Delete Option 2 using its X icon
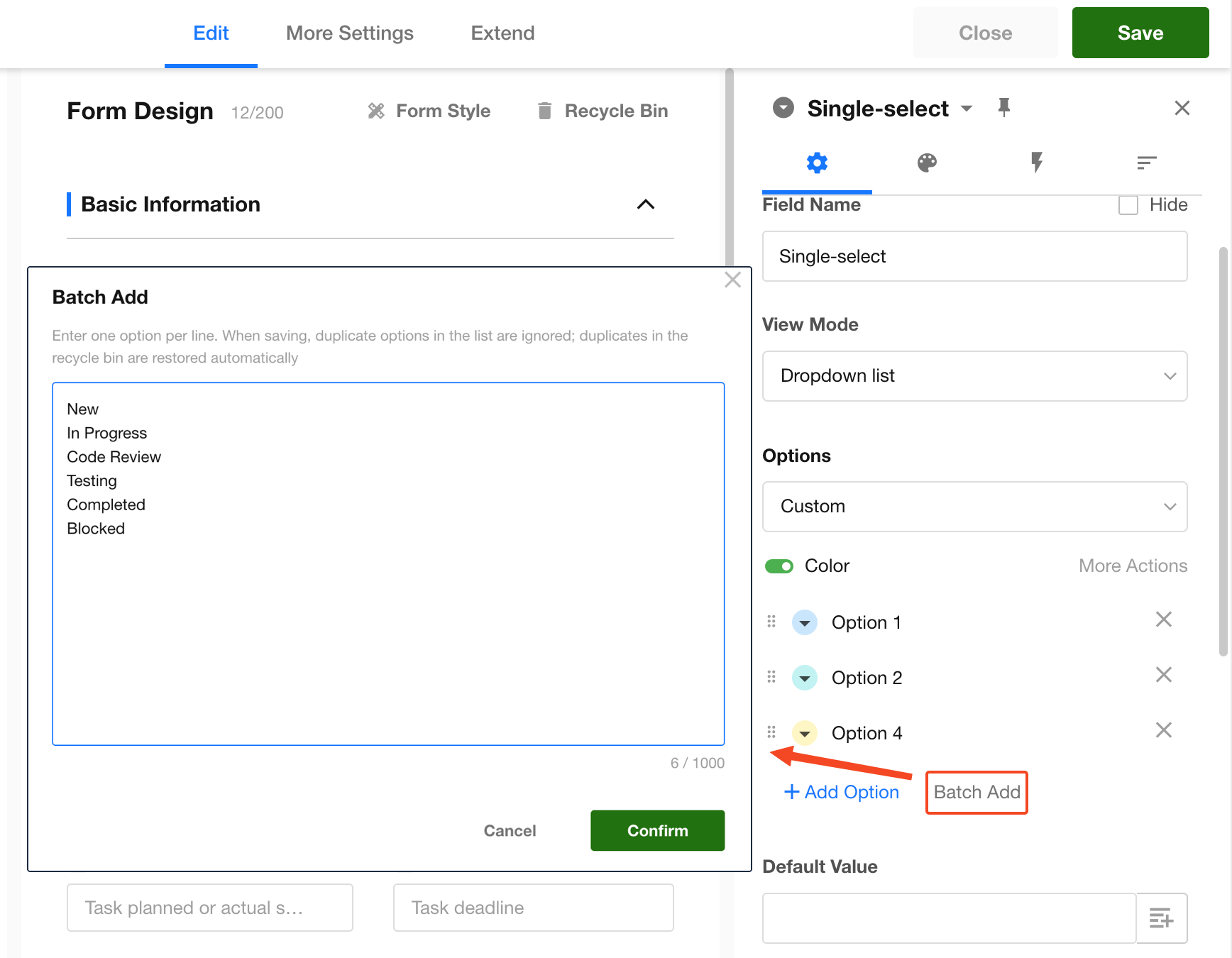The width and height of the screenshot is (1232, 958). (x=1163, y=675)
